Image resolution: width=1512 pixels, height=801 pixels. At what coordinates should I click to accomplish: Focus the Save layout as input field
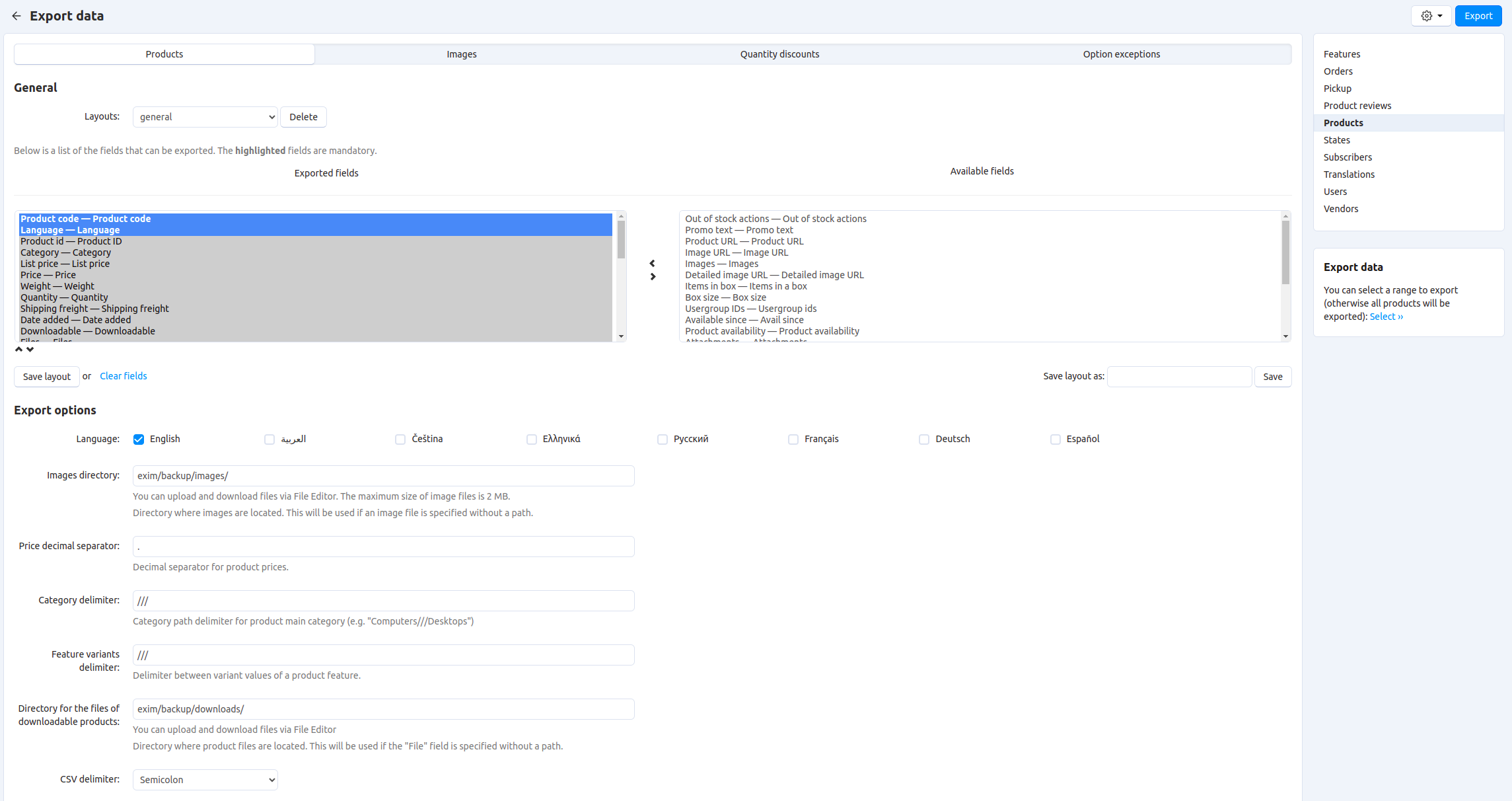(x=1179, y=377)
